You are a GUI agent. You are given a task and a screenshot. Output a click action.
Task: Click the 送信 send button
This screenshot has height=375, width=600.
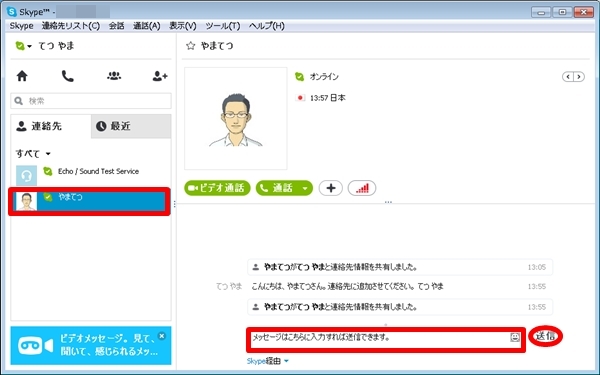coord(545,336)
